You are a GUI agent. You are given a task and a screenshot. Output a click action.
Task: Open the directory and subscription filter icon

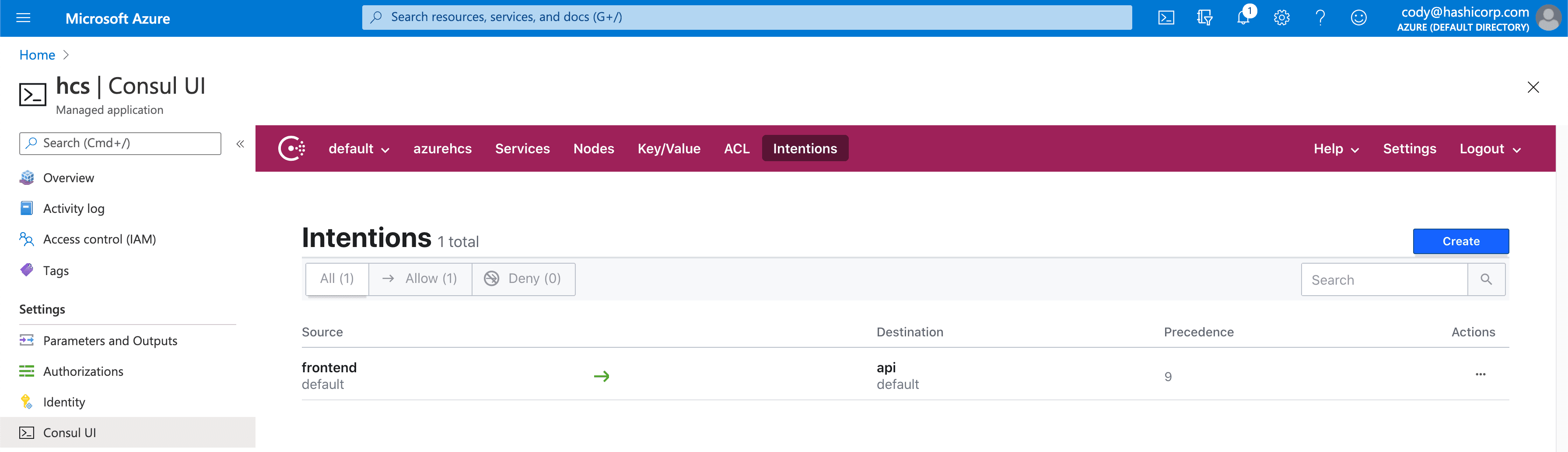(1204, 18)
